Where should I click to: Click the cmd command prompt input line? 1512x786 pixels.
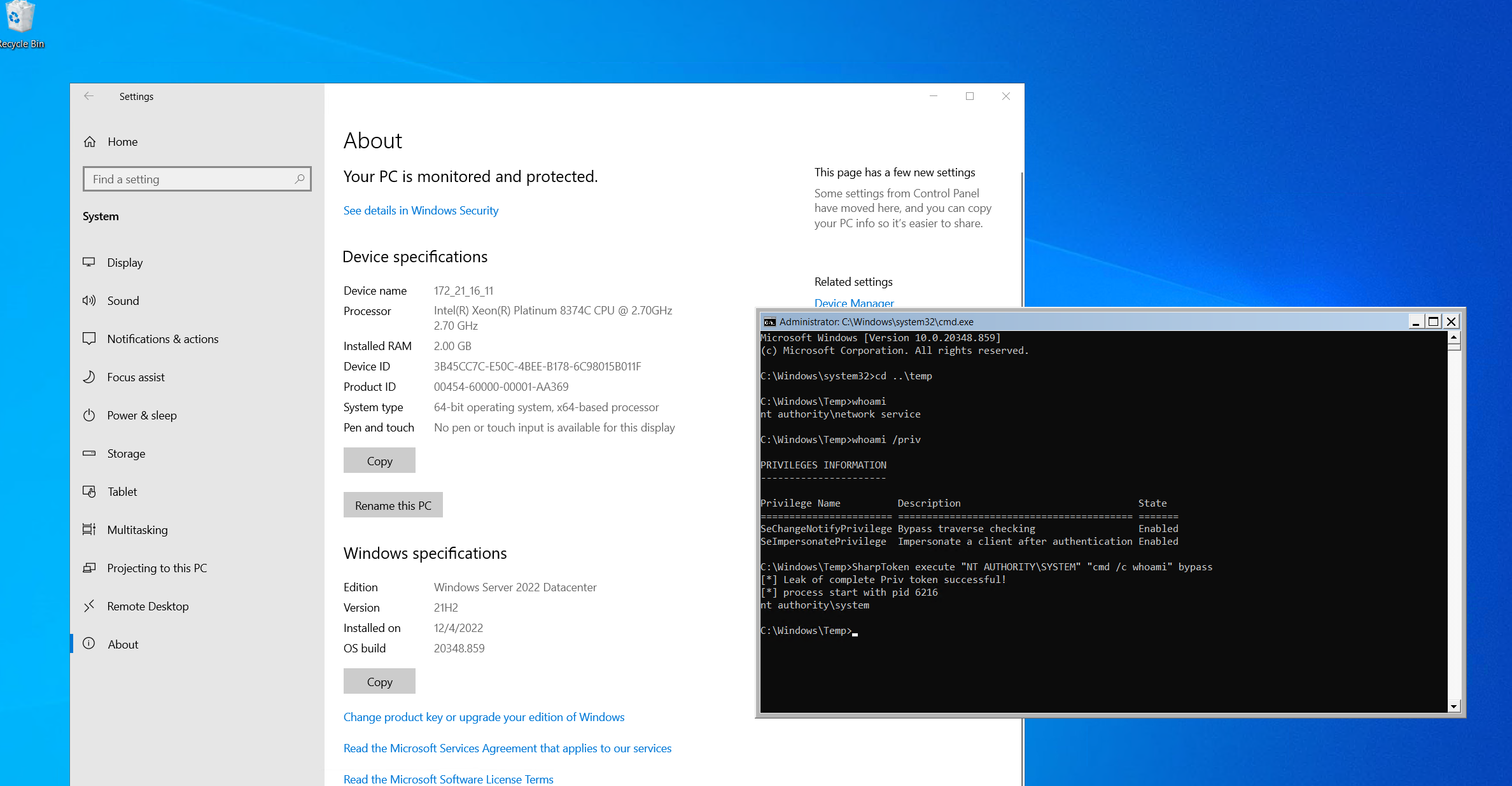[x=809, y=631]
